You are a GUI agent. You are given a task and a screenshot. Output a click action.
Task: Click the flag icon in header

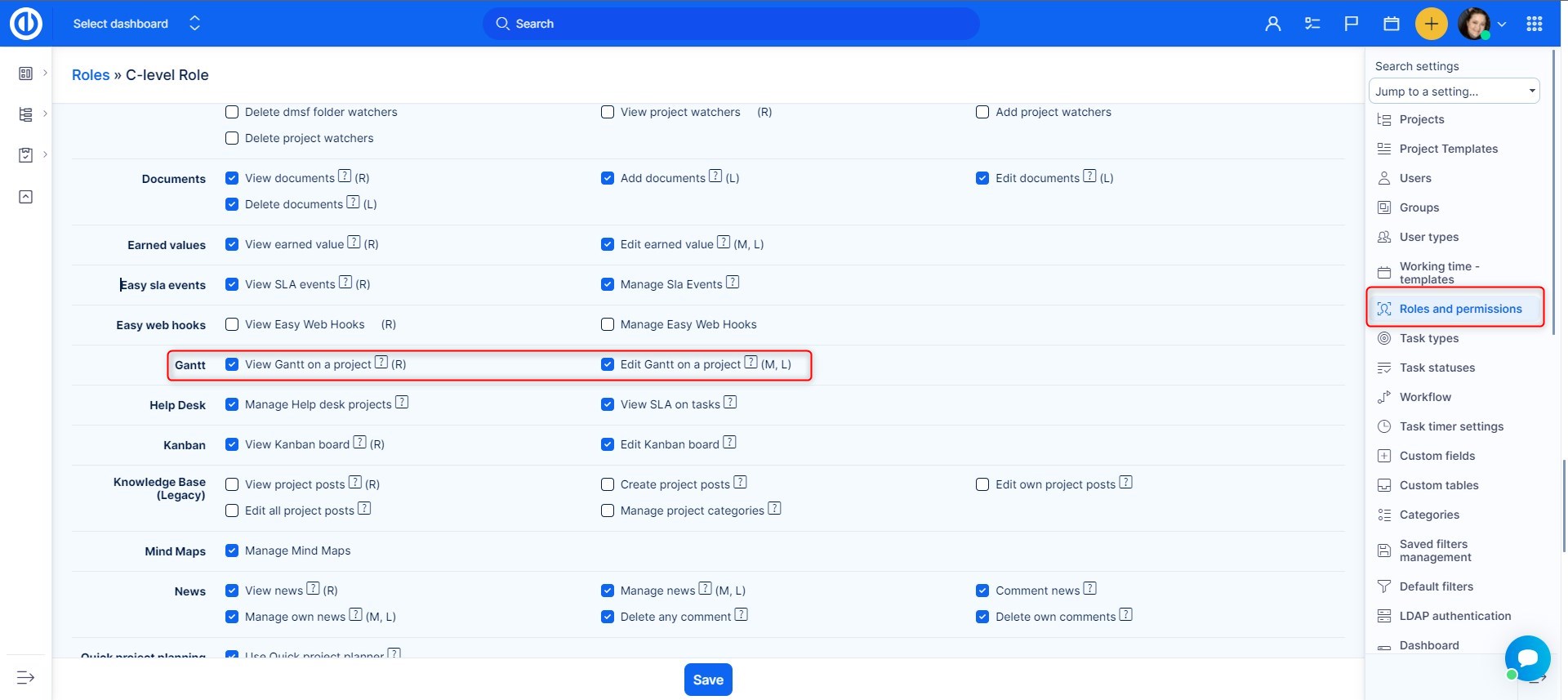tap(1352, 24)
